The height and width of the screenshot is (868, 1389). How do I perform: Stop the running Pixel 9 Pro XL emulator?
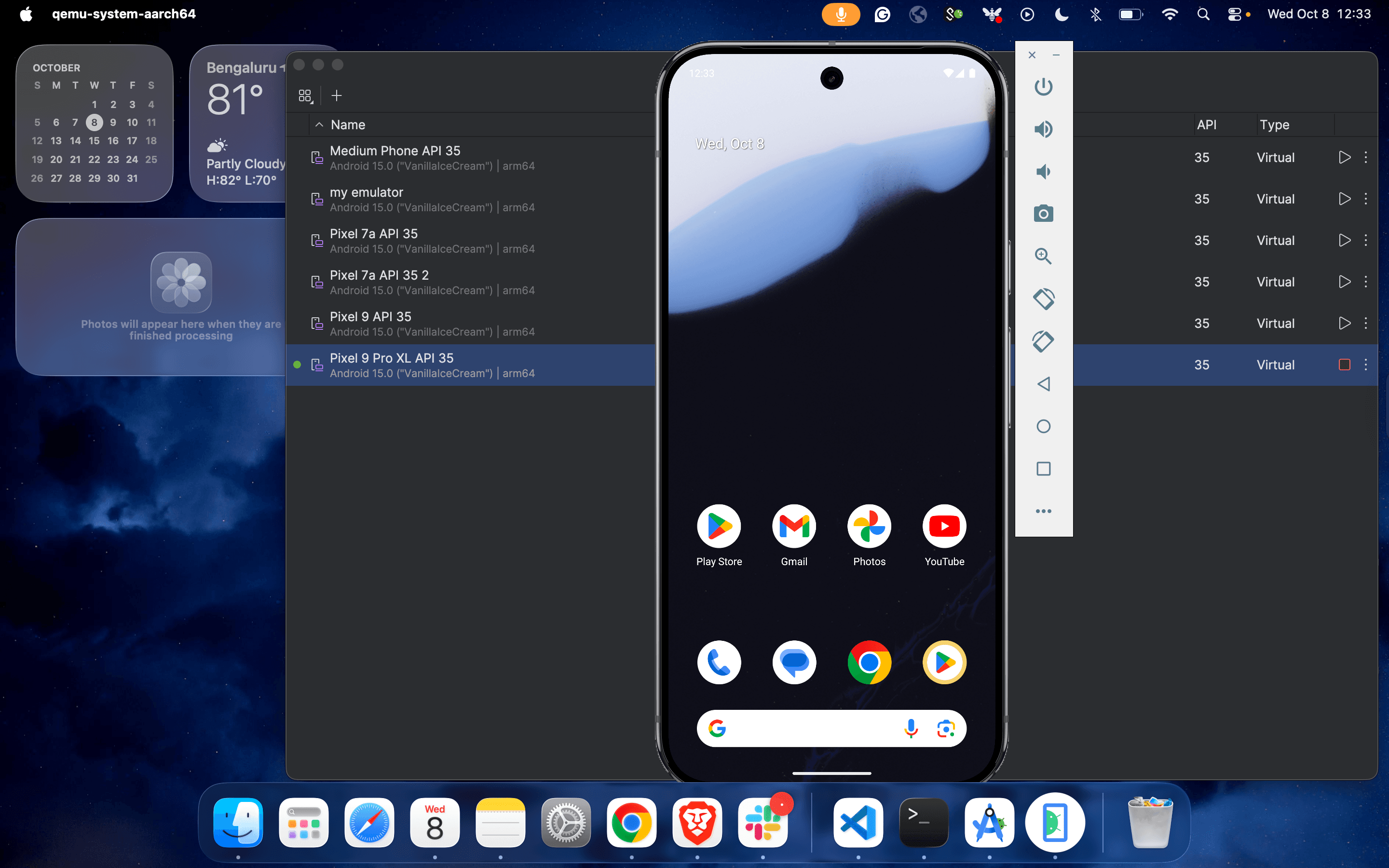[1344, 365]
